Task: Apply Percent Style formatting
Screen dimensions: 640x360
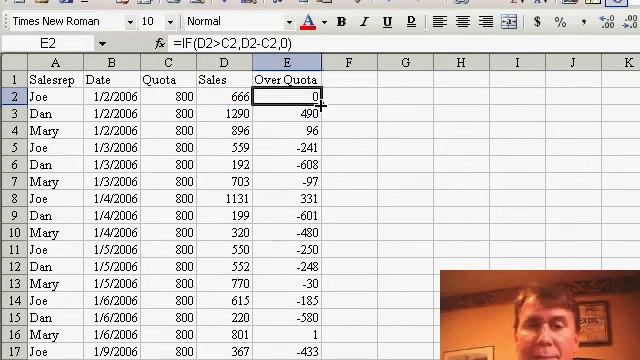Action: (560, 22)
